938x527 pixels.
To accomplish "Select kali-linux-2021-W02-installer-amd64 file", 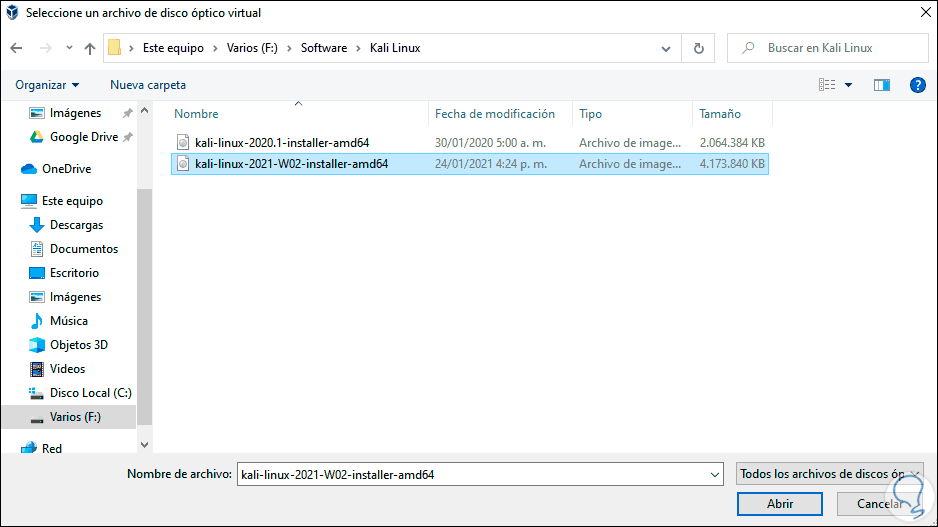I will pos(291,164).
